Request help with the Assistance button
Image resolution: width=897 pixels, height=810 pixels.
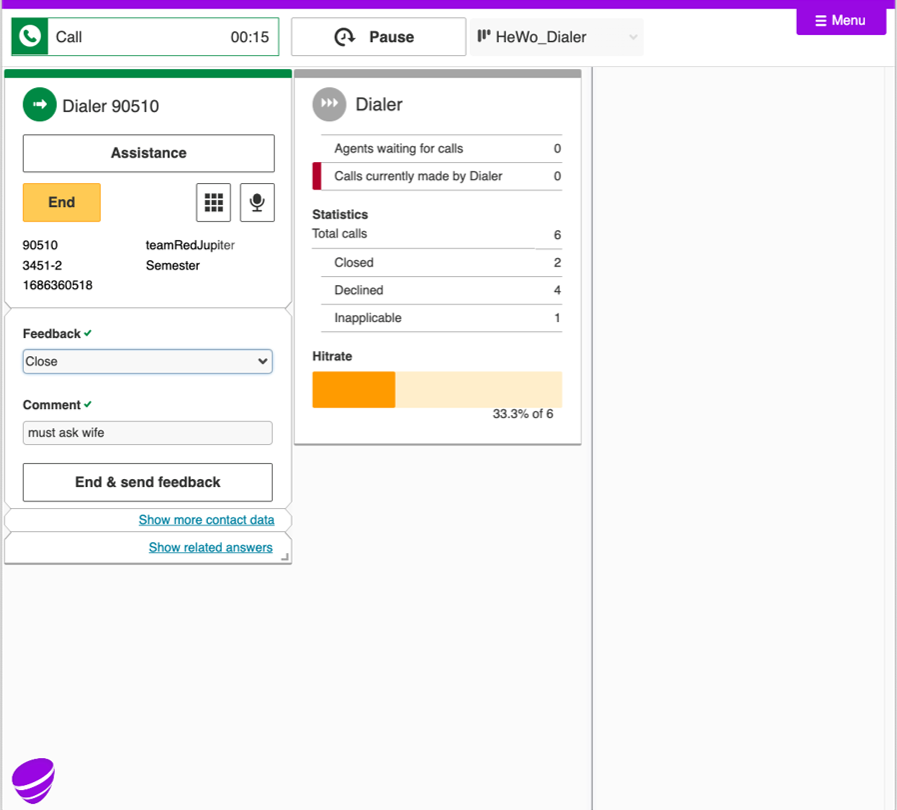tap(148, 153)
